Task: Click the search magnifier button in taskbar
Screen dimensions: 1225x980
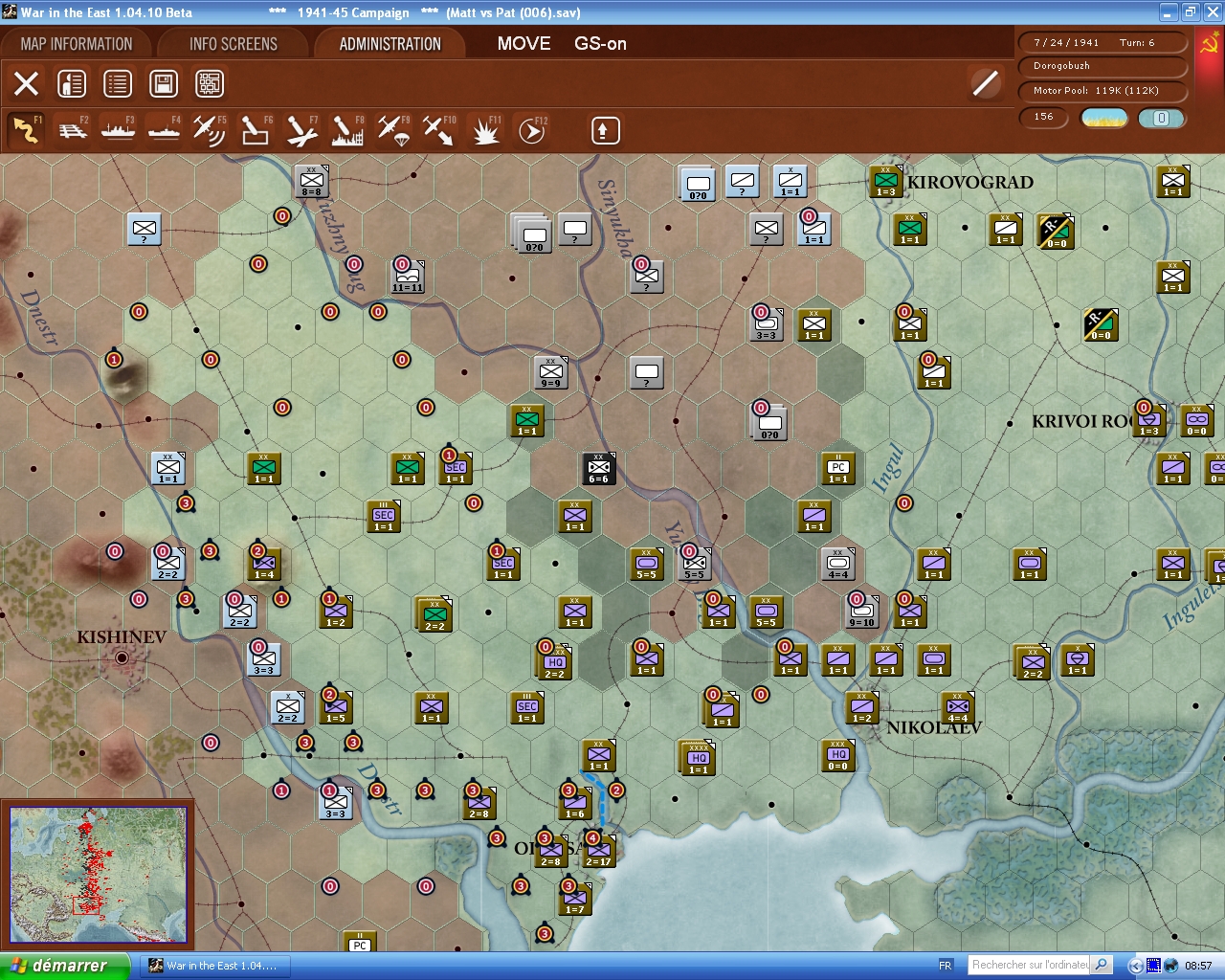Action: (1102, 965)
